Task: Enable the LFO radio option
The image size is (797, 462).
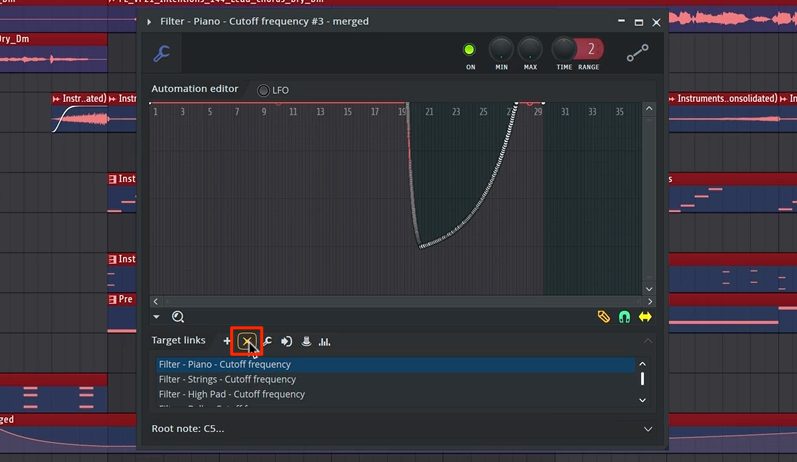Action: [263, 90]
